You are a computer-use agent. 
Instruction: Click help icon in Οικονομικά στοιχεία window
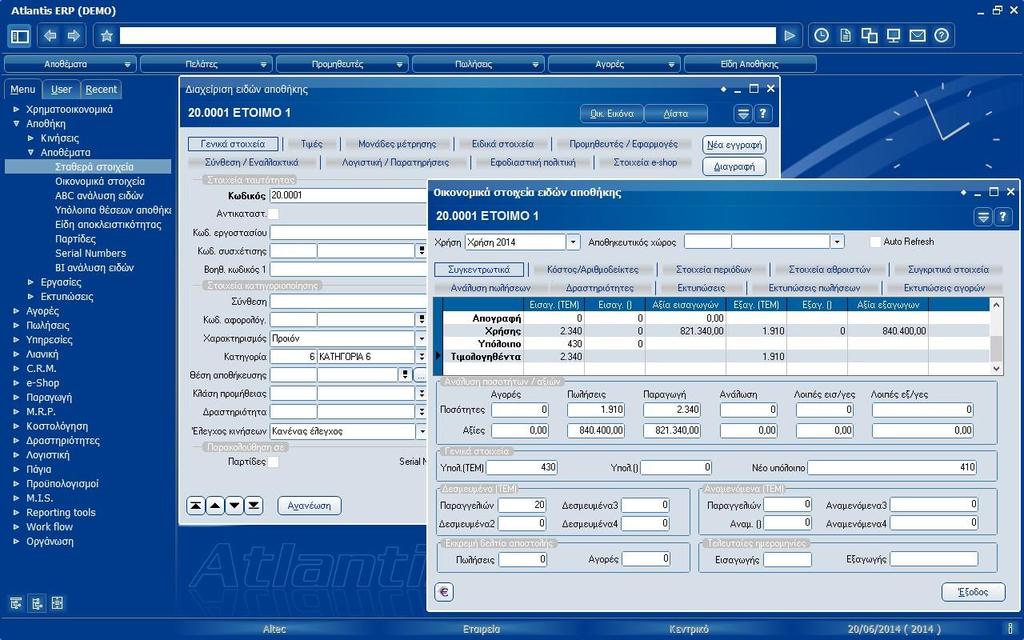click(x=1003, y=217)
